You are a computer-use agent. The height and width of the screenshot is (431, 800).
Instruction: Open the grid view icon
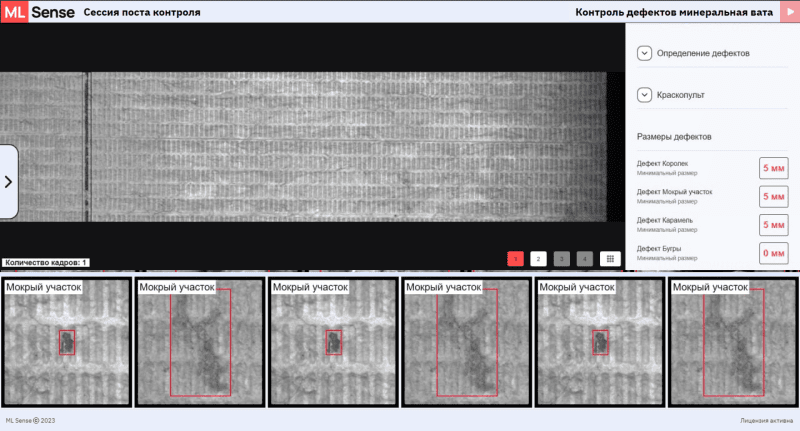pos(609,258)
